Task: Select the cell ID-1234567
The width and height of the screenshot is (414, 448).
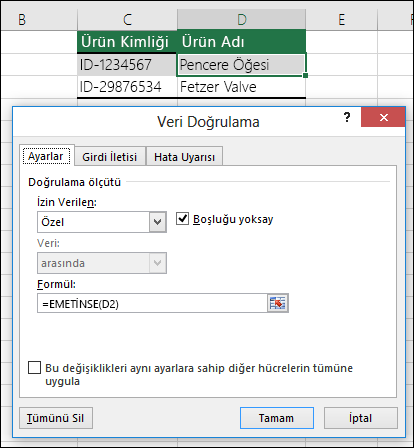Action: (x=127, y=64)
